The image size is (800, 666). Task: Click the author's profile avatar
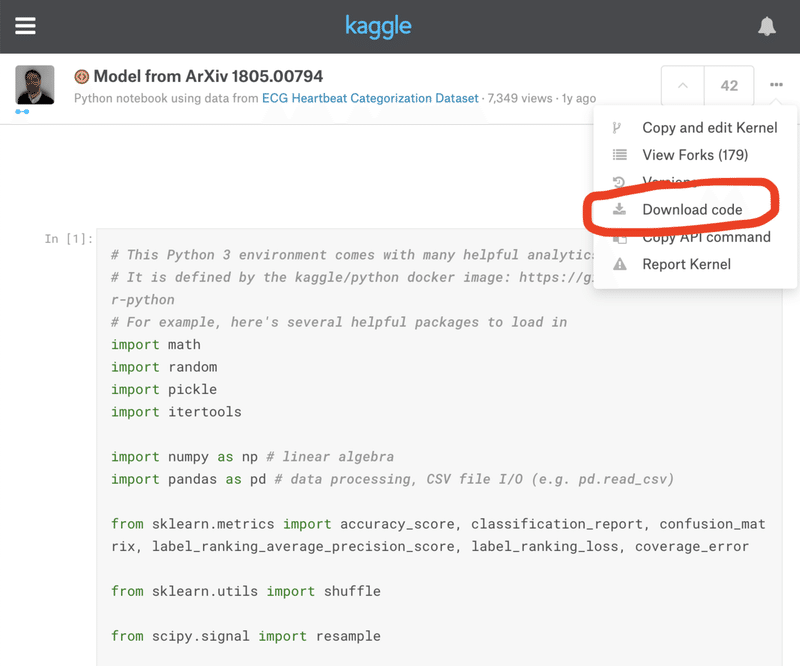click(x=35, y=85)
